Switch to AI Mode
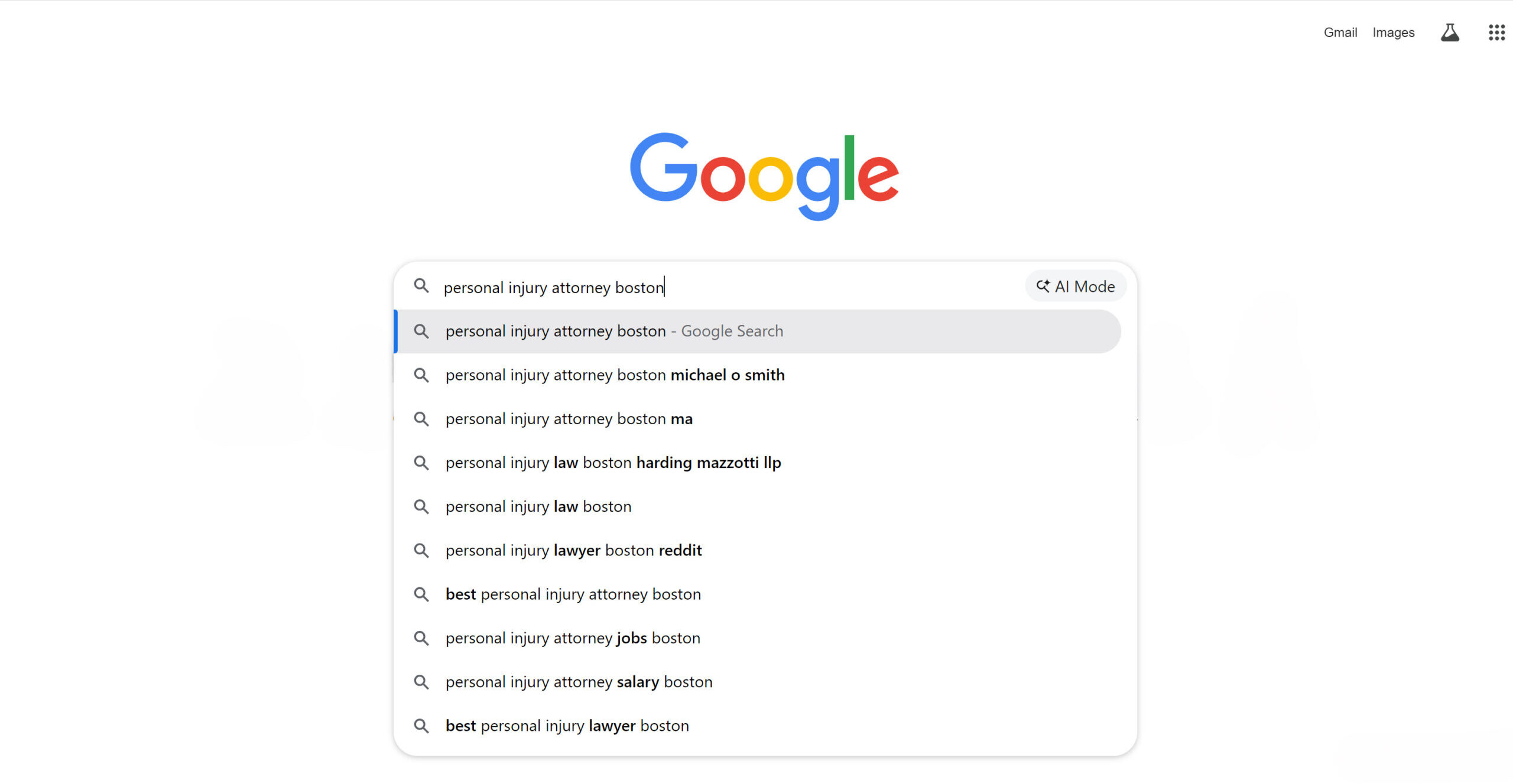Screen dimensions: 1513x784 point(1076,286)
